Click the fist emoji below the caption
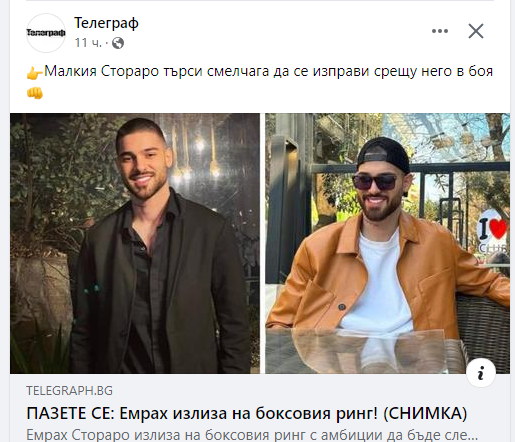Image resolution: width=515 pixels, height=442 pixels. [x=35, y=93]
